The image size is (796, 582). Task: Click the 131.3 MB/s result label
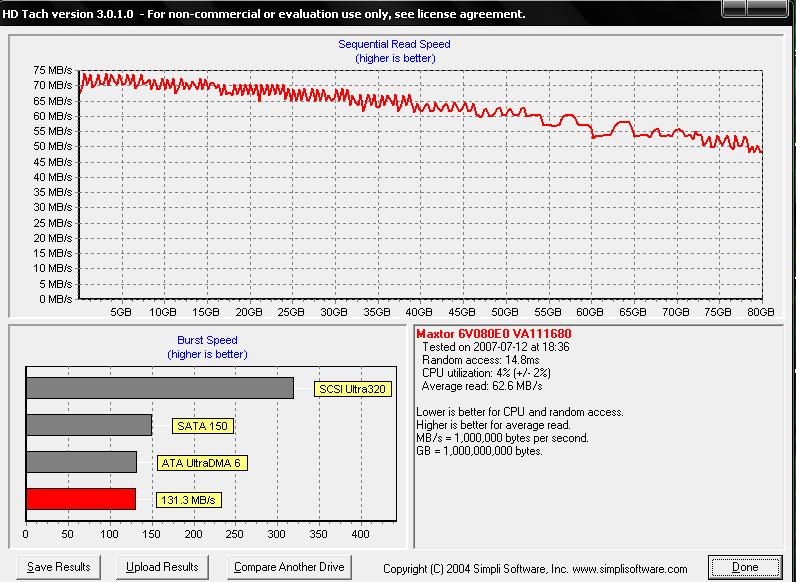pos(189,500)
